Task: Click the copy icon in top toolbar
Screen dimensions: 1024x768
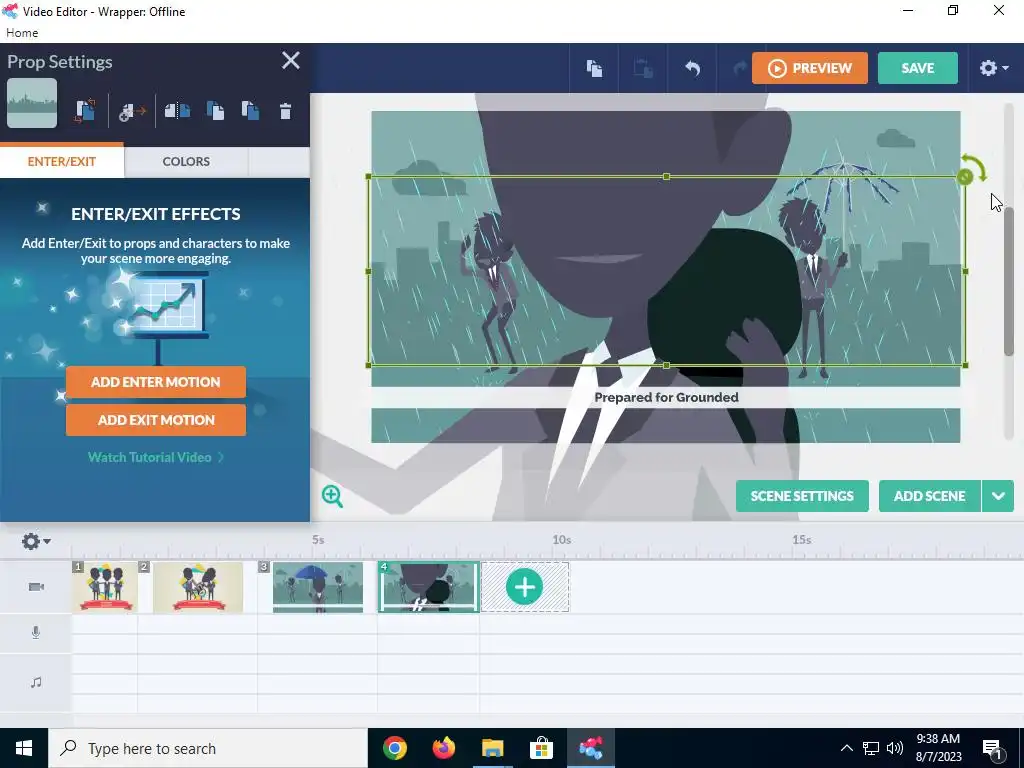Action: (x=594, y=68)
